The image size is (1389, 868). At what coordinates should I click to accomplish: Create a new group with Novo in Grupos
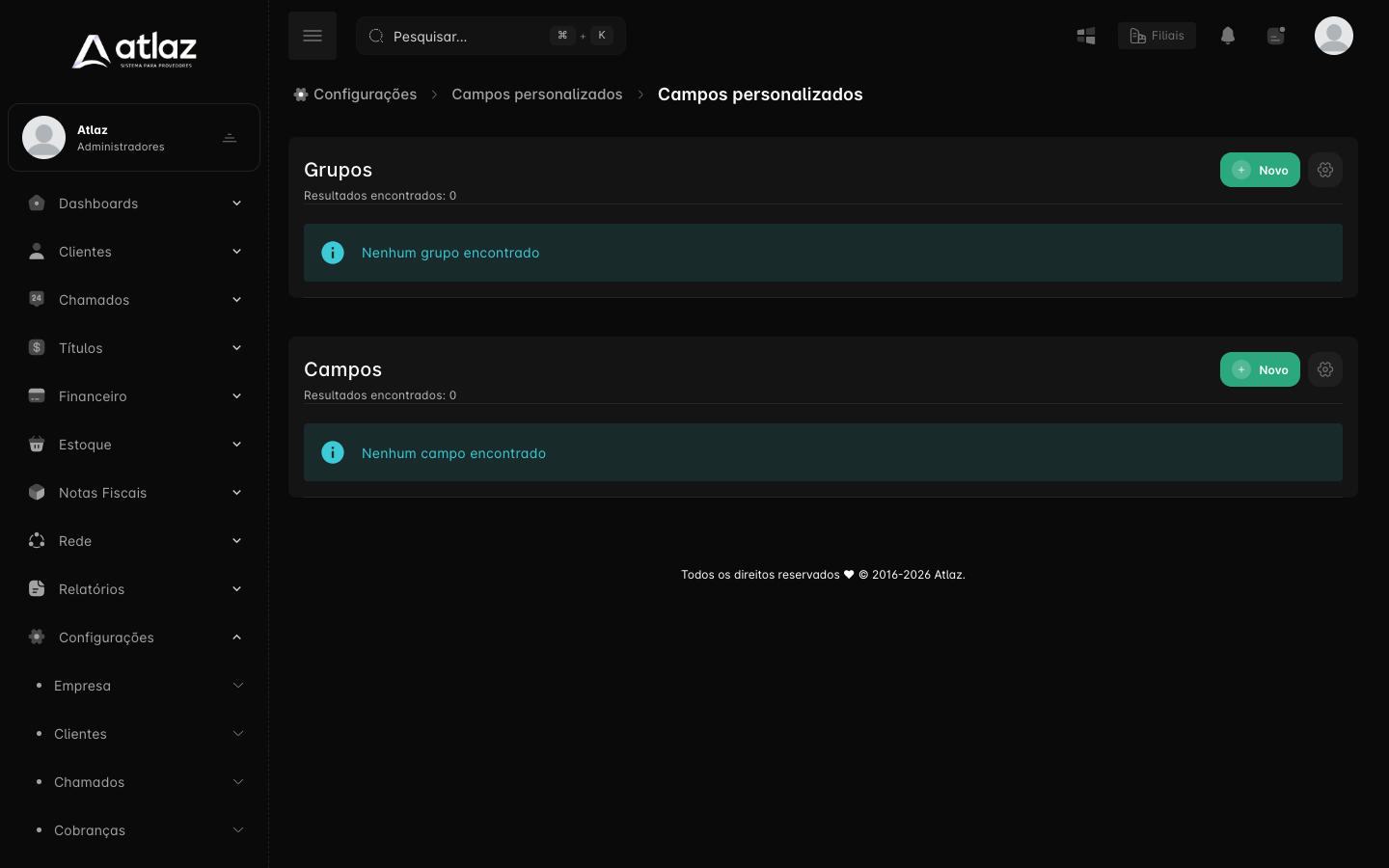(1260, 170)
